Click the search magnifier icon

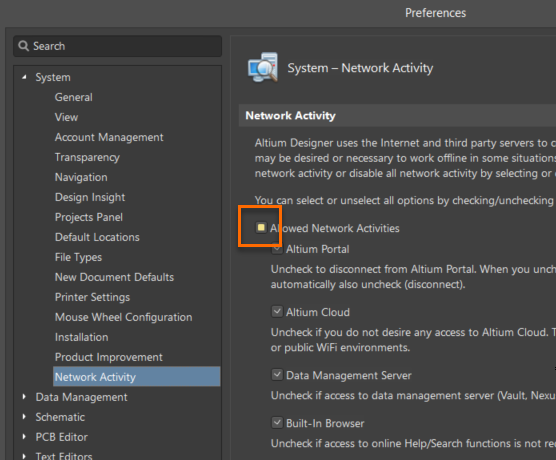23,46
